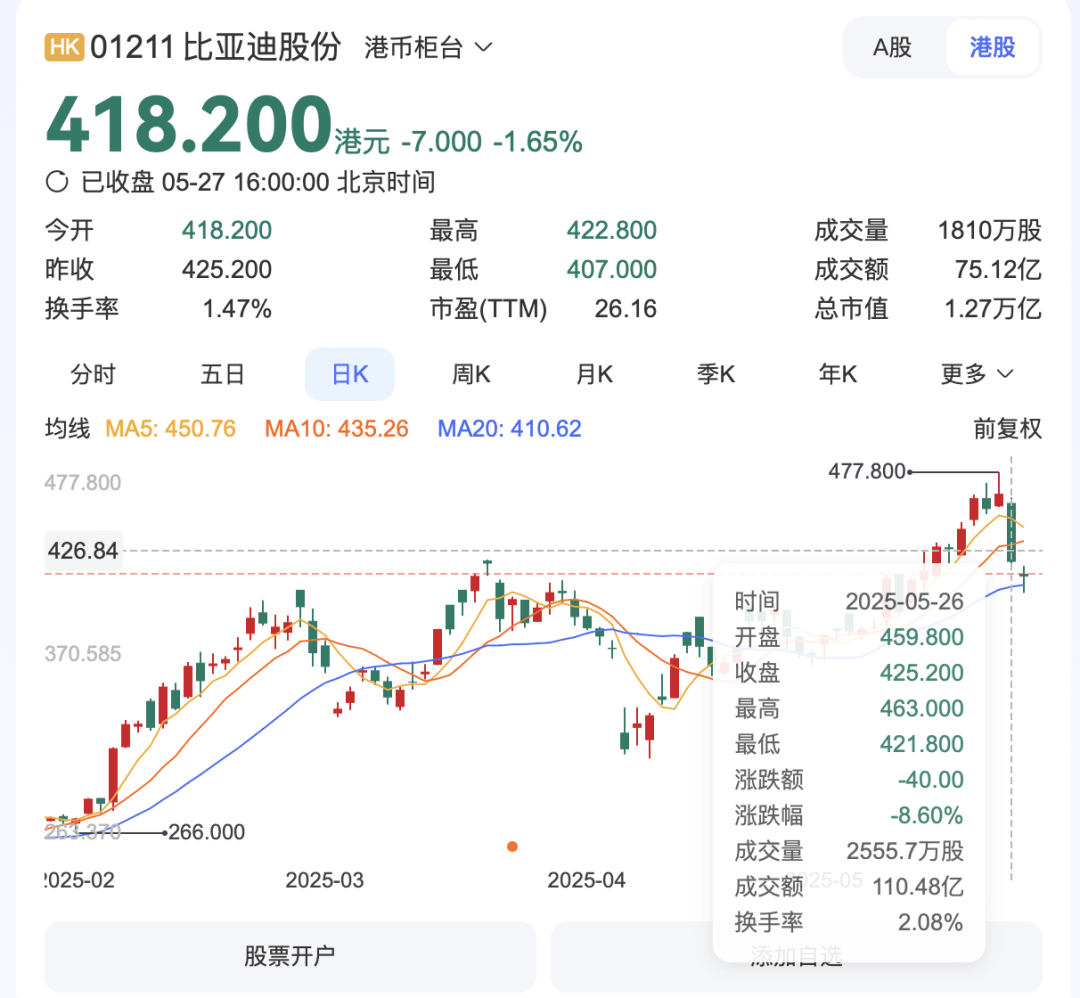Click the 均线 moving average label
The height and width of the screenshot is (998, 1080).
[68, 428]
